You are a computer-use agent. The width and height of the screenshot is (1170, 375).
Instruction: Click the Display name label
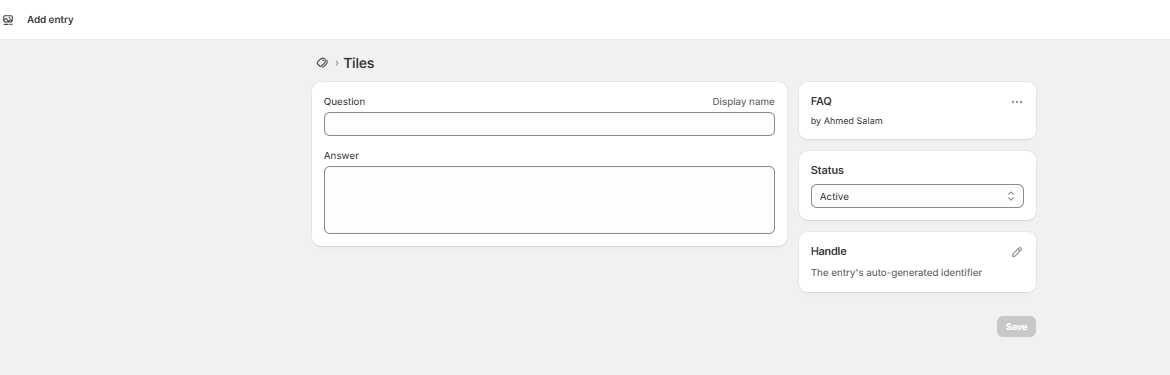(x=743, y=102)
